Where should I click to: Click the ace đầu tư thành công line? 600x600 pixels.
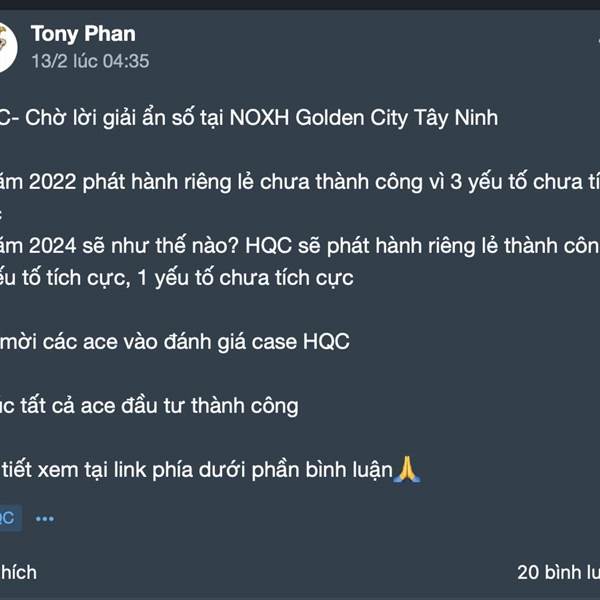(x=150, y=405)
